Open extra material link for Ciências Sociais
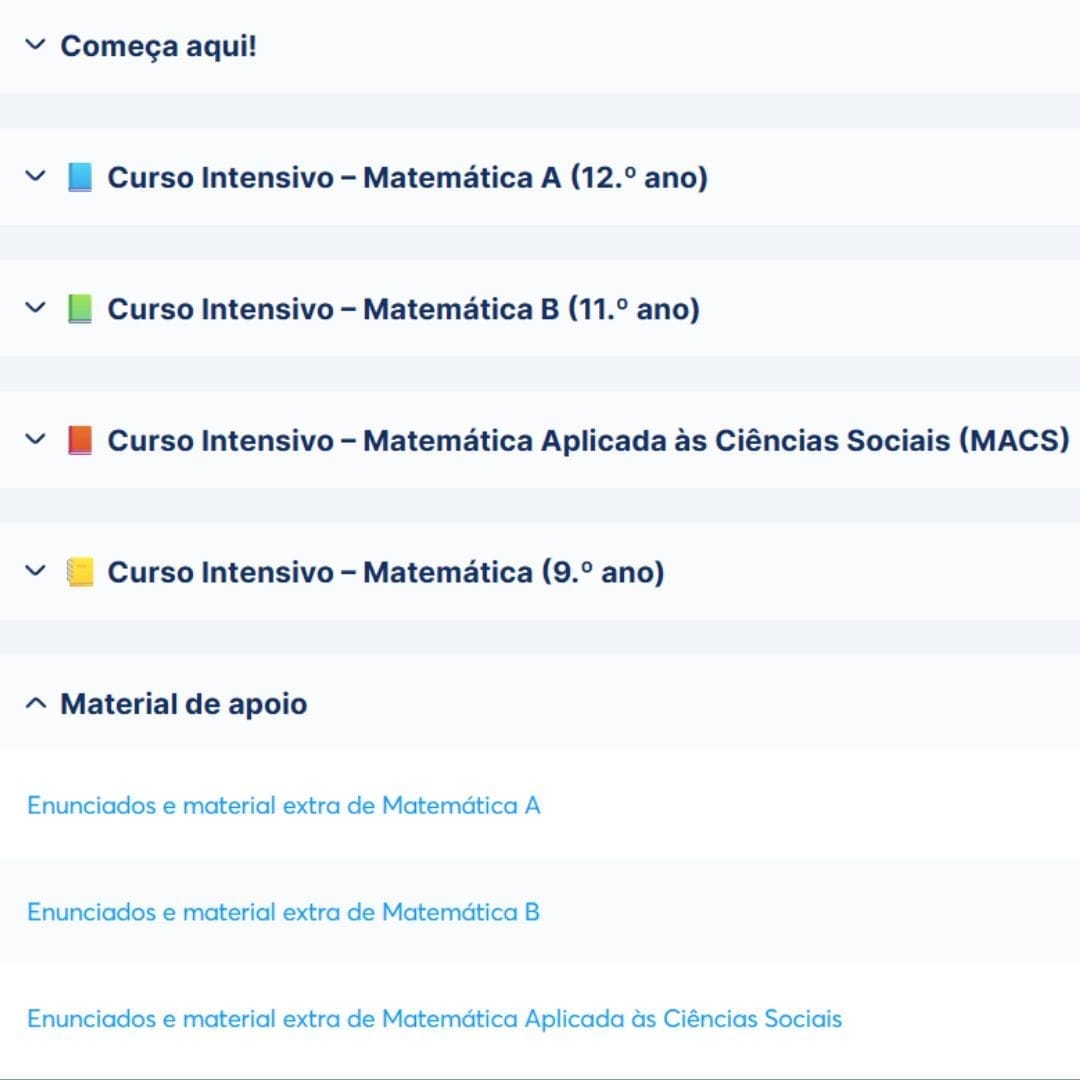1080x1080 pixels. (434, 1019)
